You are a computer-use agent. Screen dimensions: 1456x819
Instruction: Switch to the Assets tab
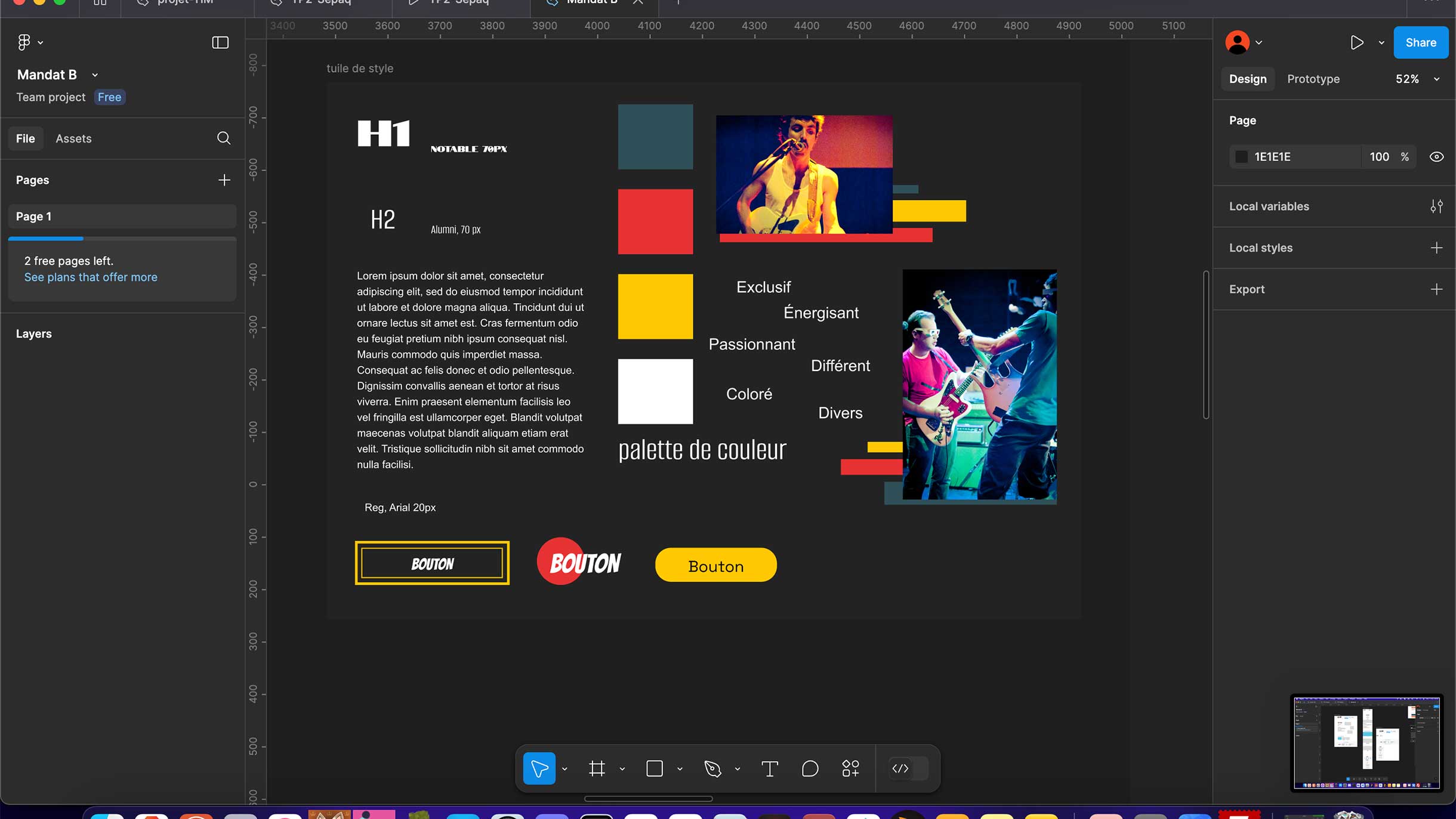pos(73,138)
